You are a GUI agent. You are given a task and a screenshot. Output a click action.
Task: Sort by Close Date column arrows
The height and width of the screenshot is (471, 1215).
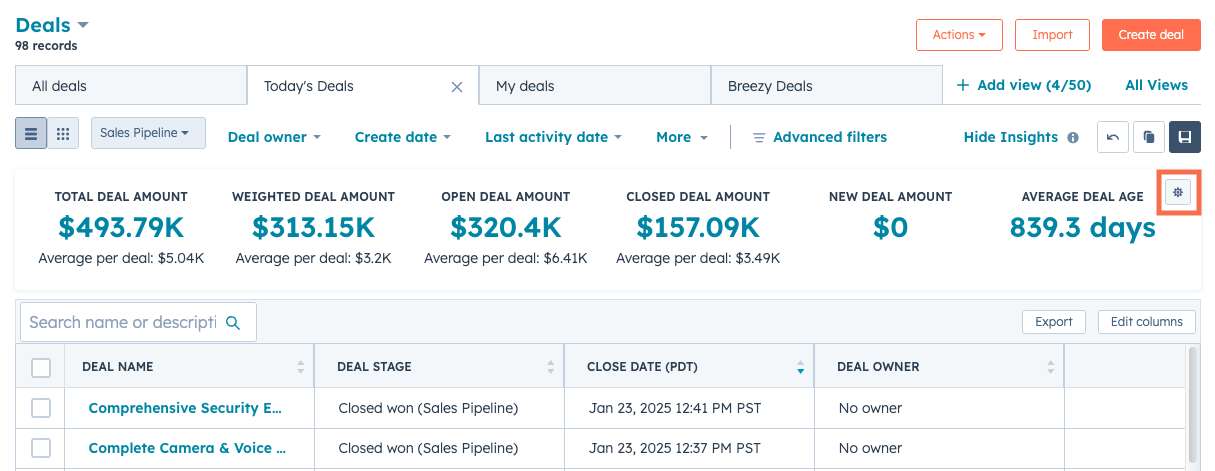coord(799,367)
